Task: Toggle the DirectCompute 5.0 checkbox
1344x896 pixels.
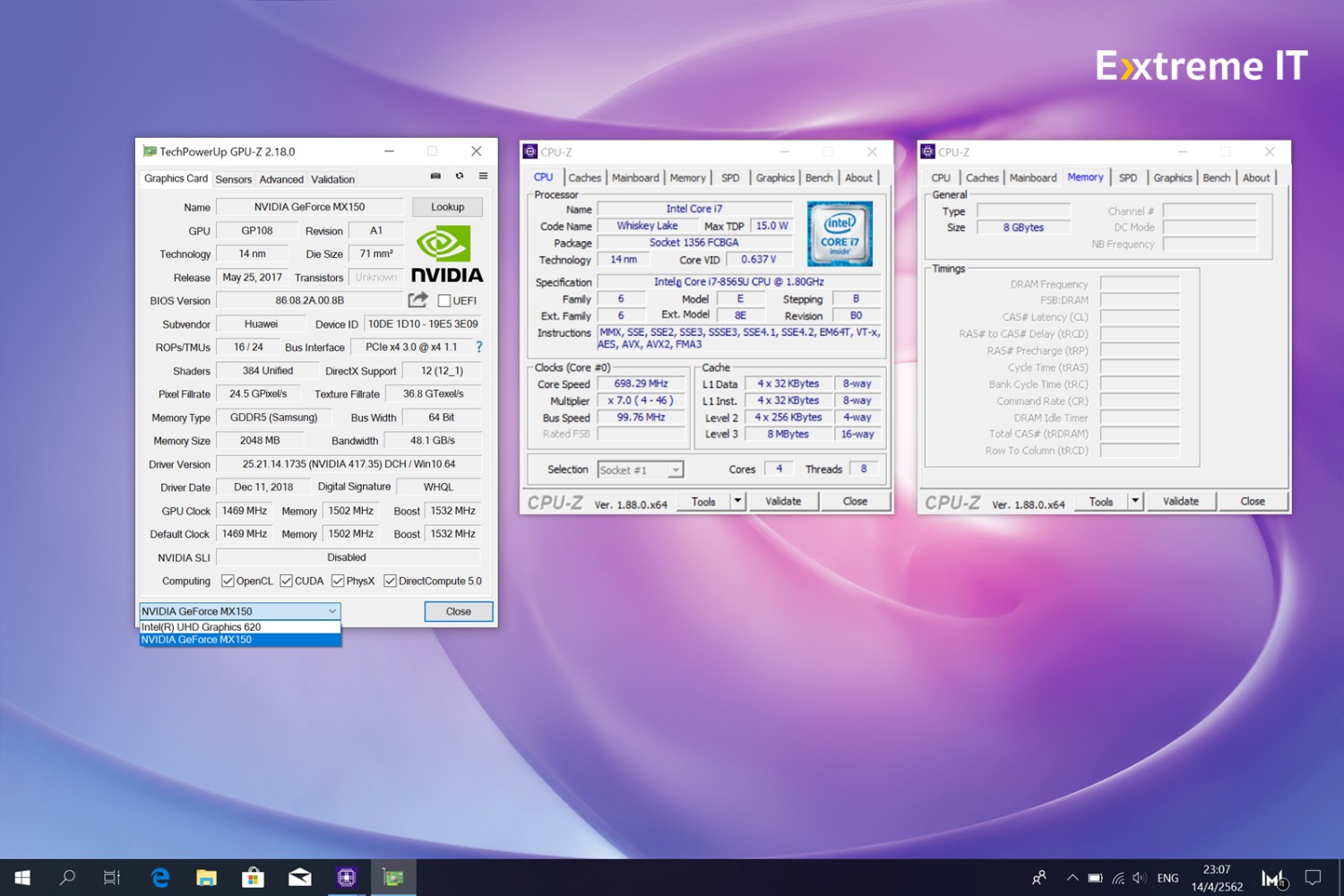Action: tap(390, 581)
